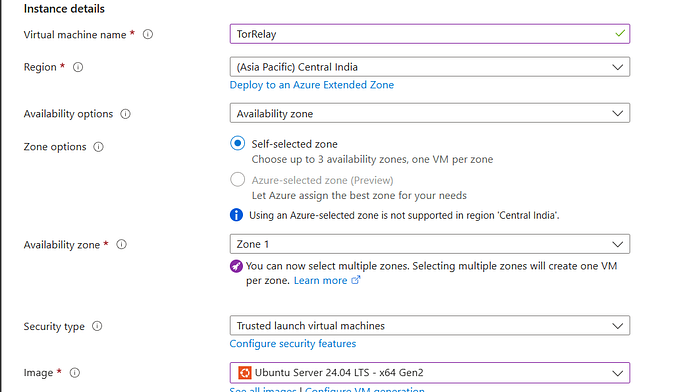Viewport: 700px width, 392px height.
Task: Click the Virtual machine name field containing TorRelay
Action: pyautogui.click(x=430, y=34)
